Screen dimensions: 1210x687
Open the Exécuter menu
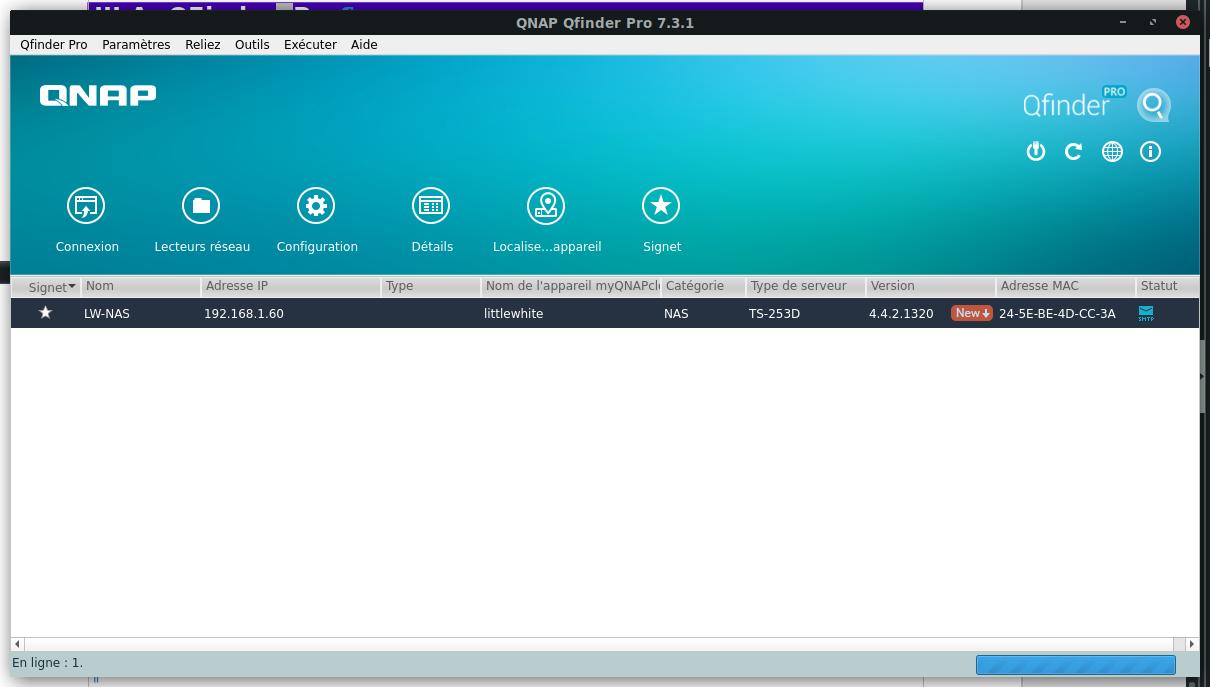pos(310,45)
